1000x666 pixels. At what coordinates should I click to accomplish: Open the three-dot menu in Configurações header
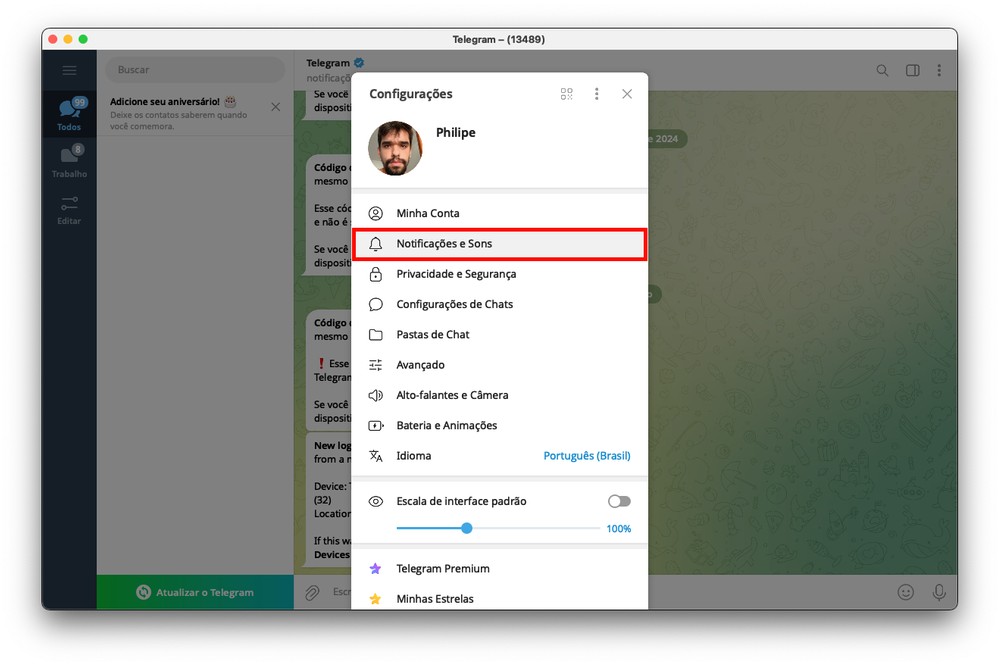tap(597, 94)
